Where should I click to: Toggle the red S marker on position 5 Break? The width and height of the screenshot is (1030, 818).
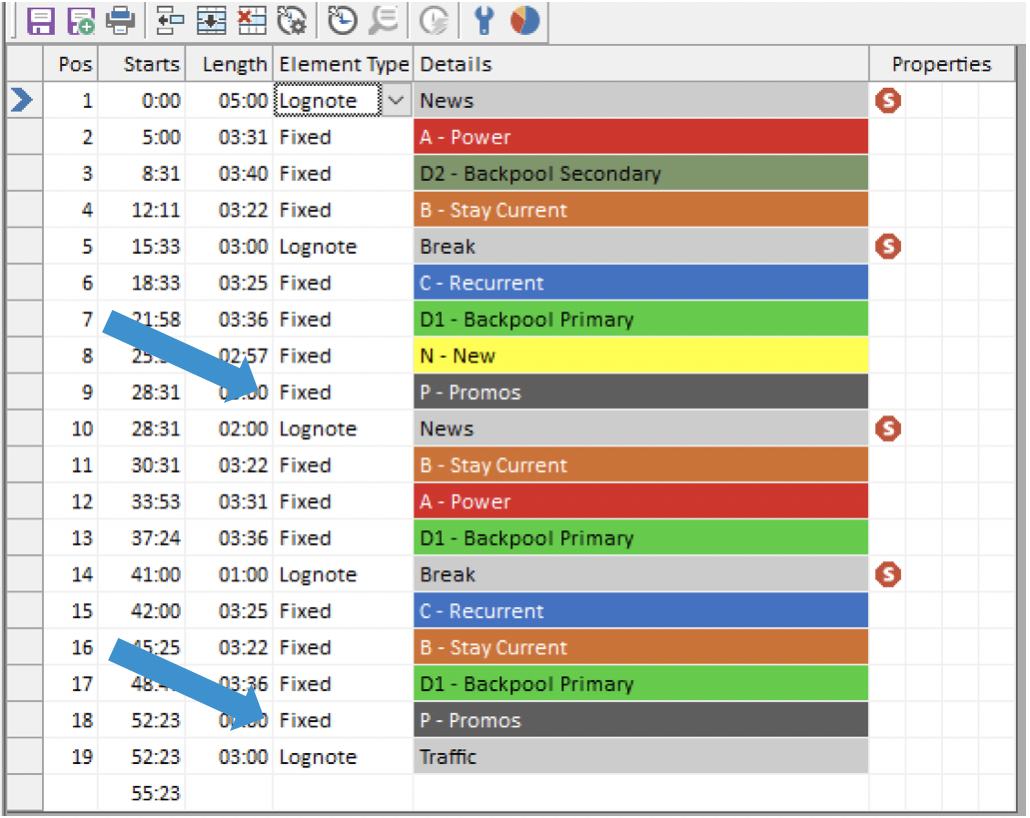(x=887, y=247)
